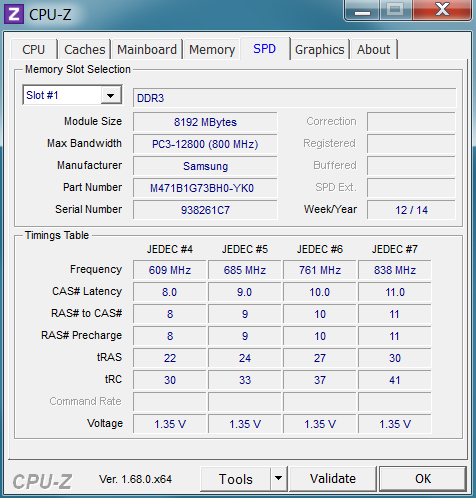
Task: Select the 838 MHz frequency cell
Action: pyautogui.click(x=395, y=270)
